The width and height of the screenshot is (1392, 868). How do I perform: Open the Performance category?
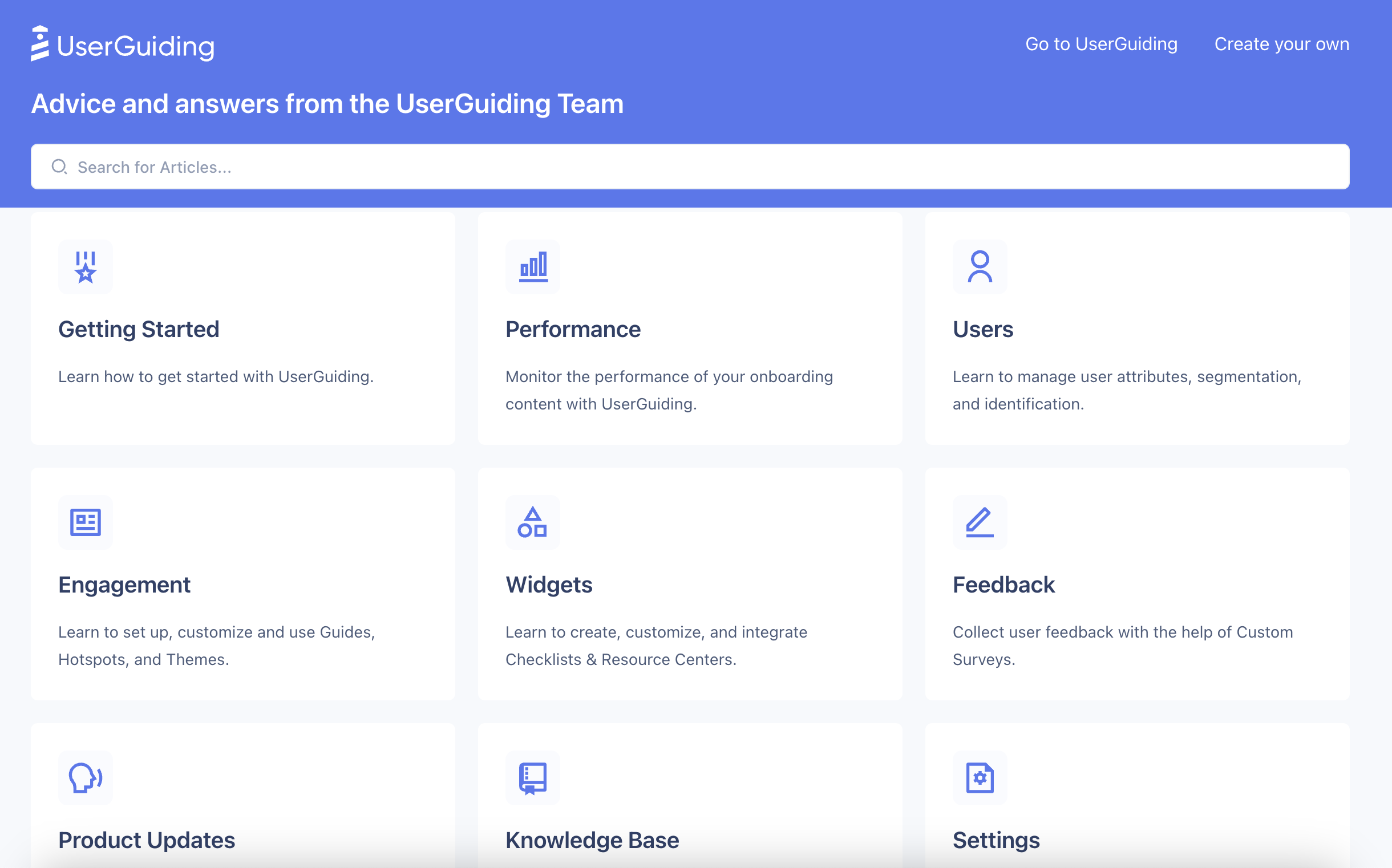click(x=573, y=328)
